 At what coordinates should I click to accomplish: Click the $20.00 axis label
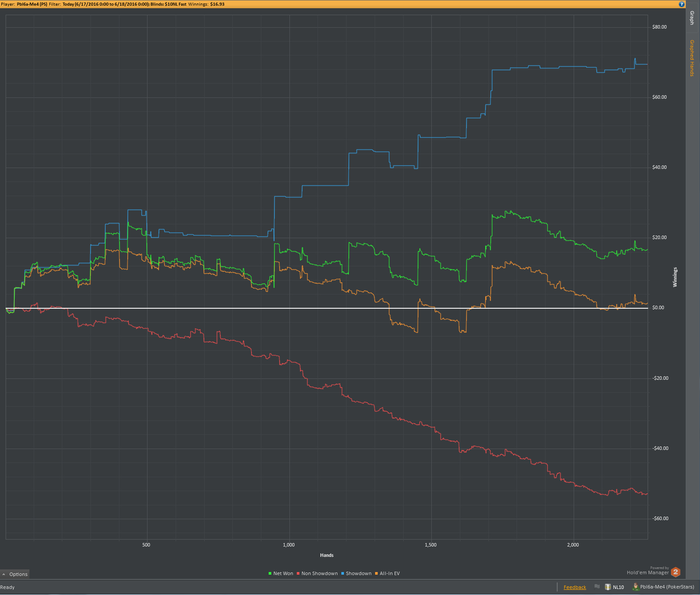pyautogui.click(x=659, y=237)
